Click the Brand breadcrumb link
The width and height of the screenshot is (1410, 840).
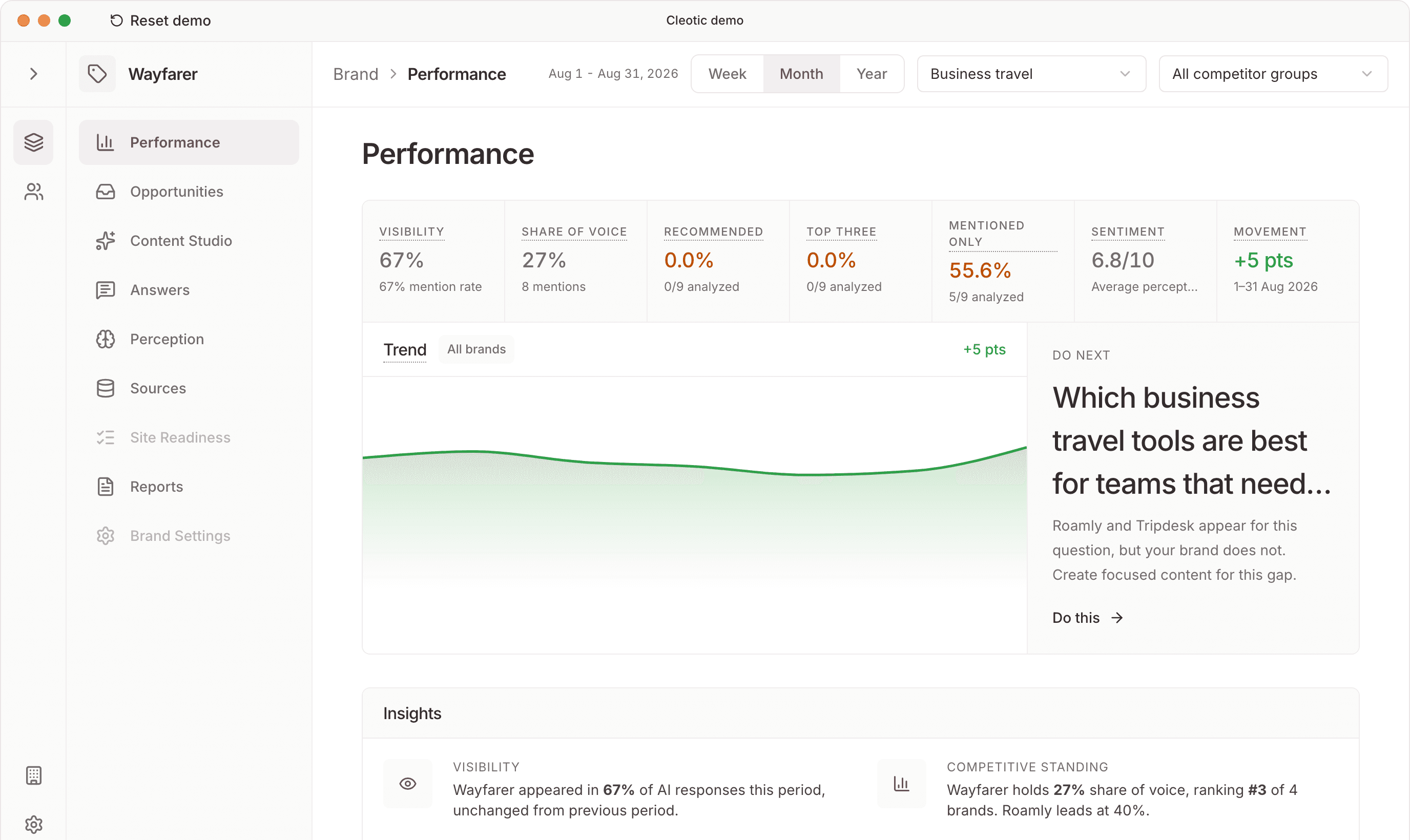356,74
